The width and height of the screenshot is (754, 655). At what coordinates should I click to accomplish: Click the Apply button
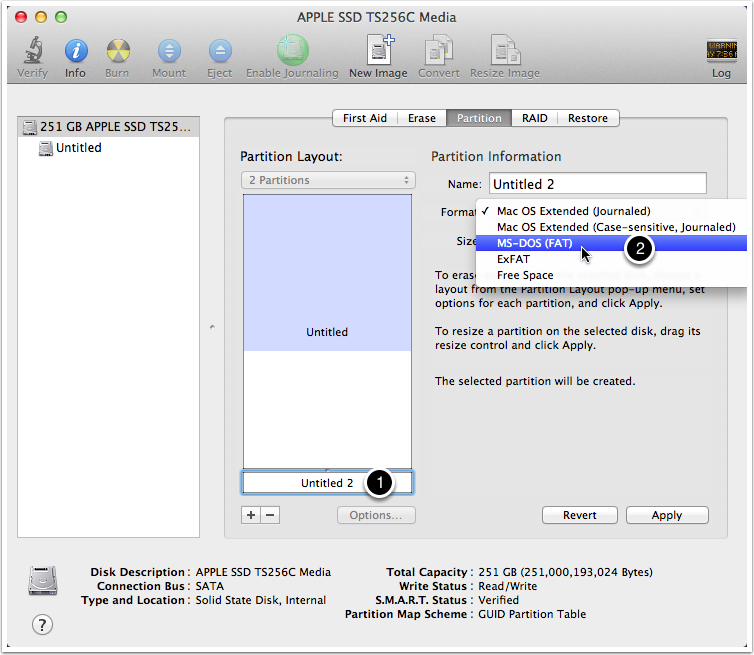(667, 515)
